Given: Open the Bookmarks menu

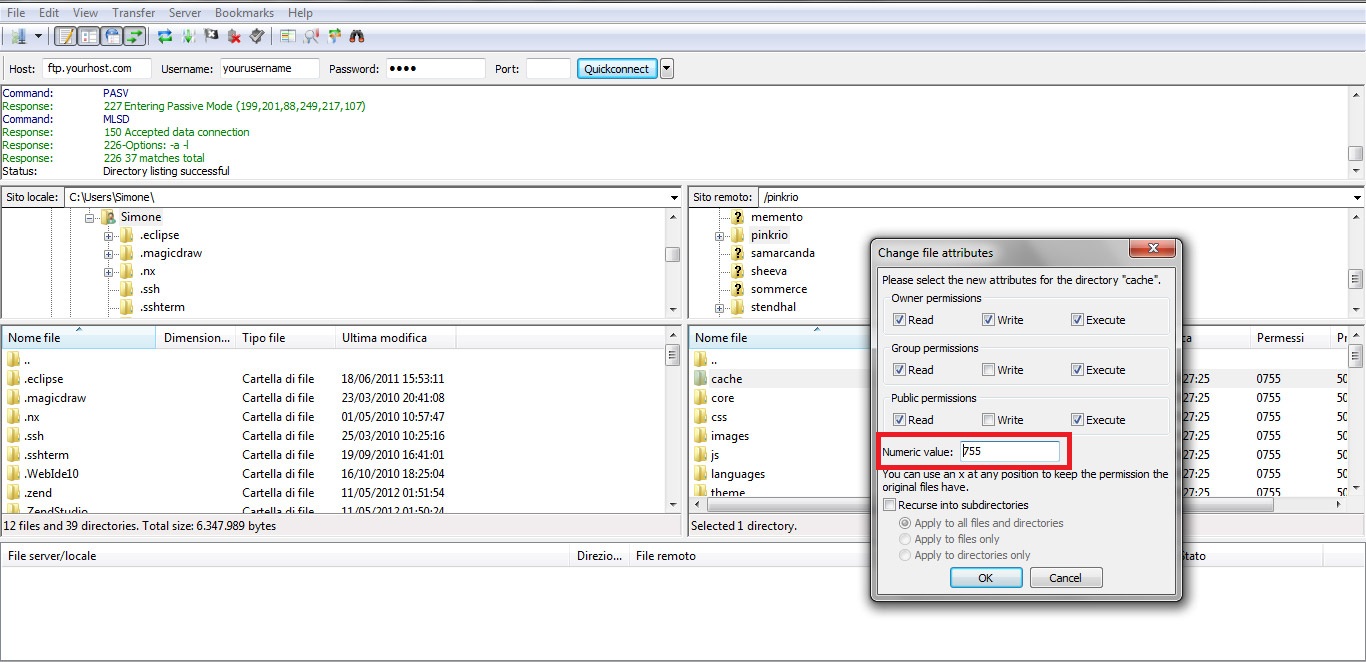Looking at the screenshot, I should coord(244,12).
